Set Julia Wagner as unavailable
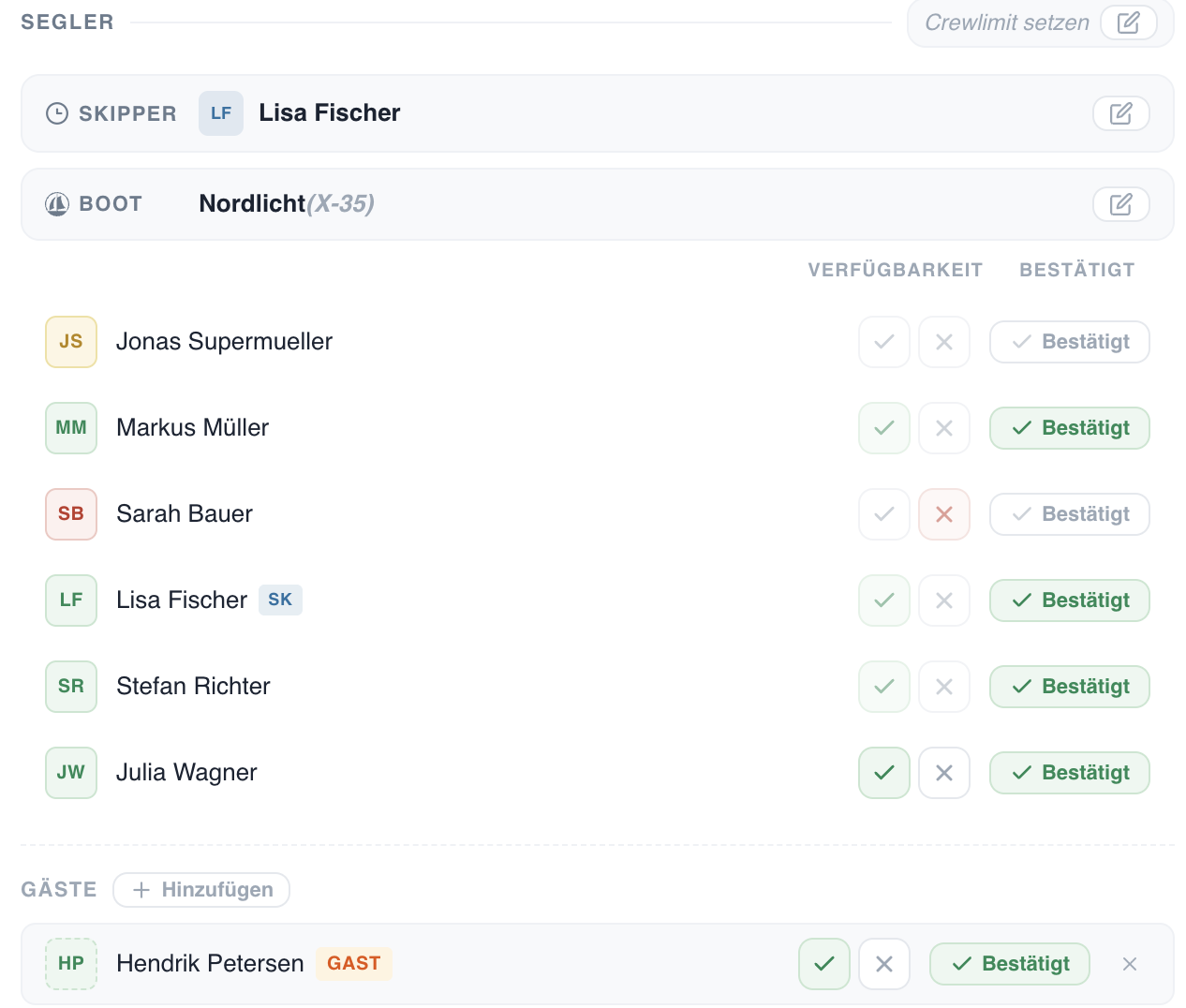The width and height of the screenshot is (1186, 1008). click(x=943, y=773)
